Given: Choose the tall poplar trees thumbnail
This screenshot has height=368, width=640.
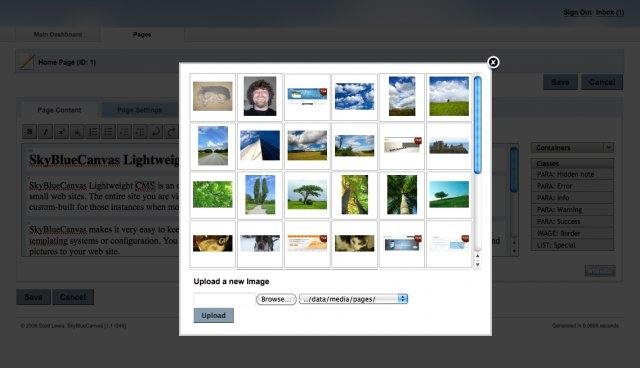Looking at the screenshot, I should pos(260,195).
